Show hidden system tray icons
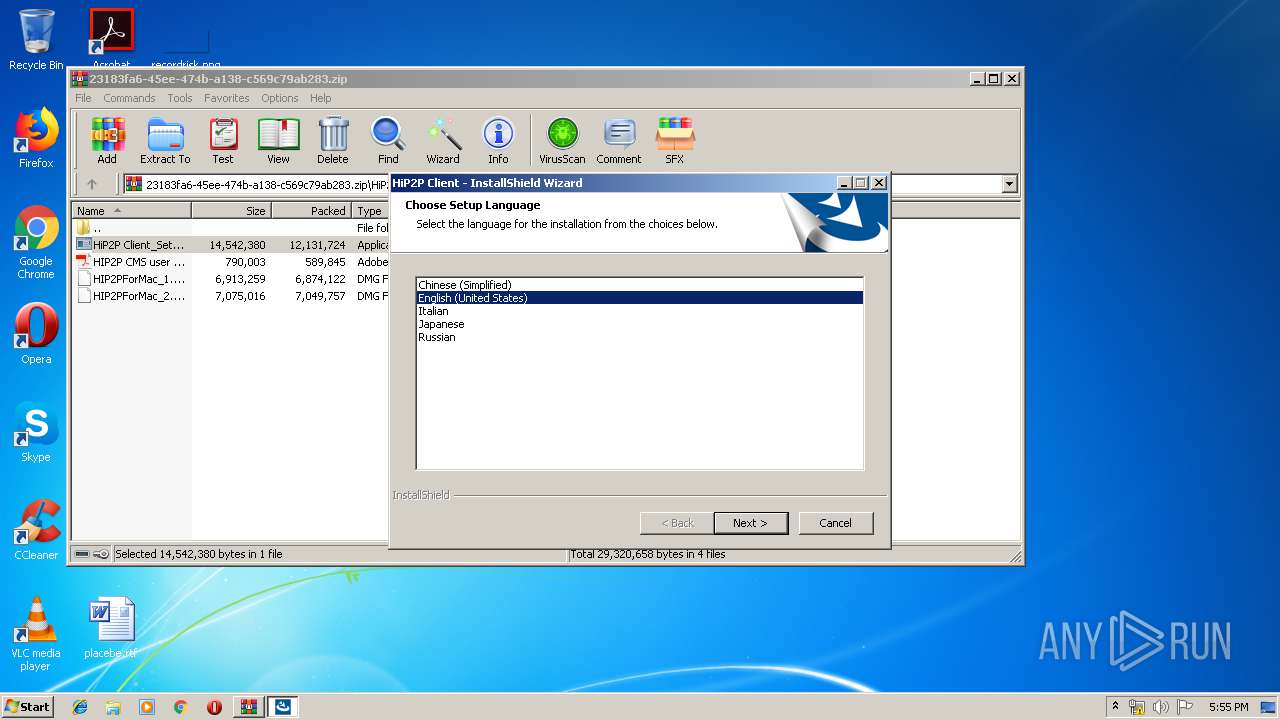 coord(1115,707)
